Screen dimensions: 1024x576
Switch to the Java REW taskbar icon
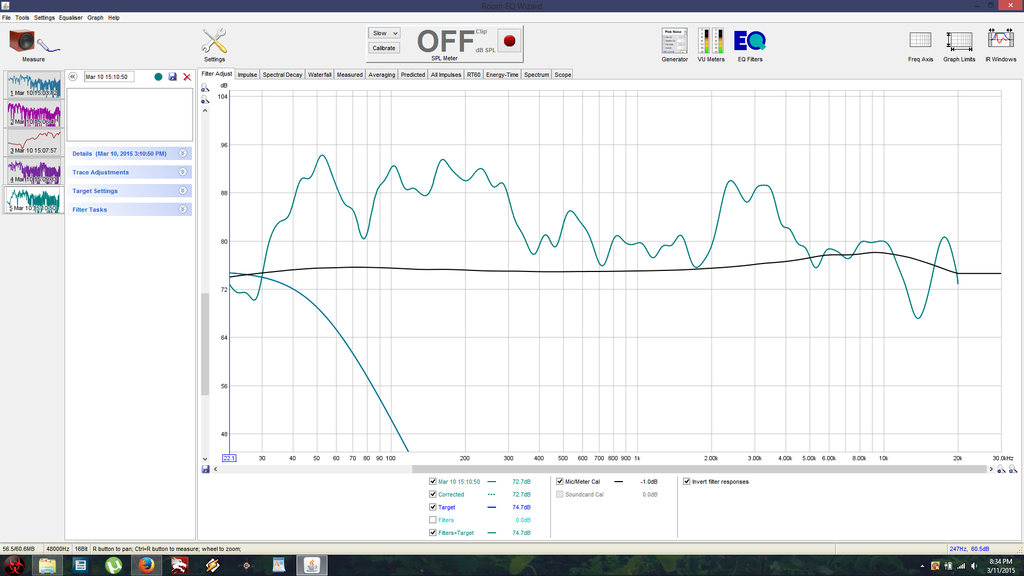312,565
